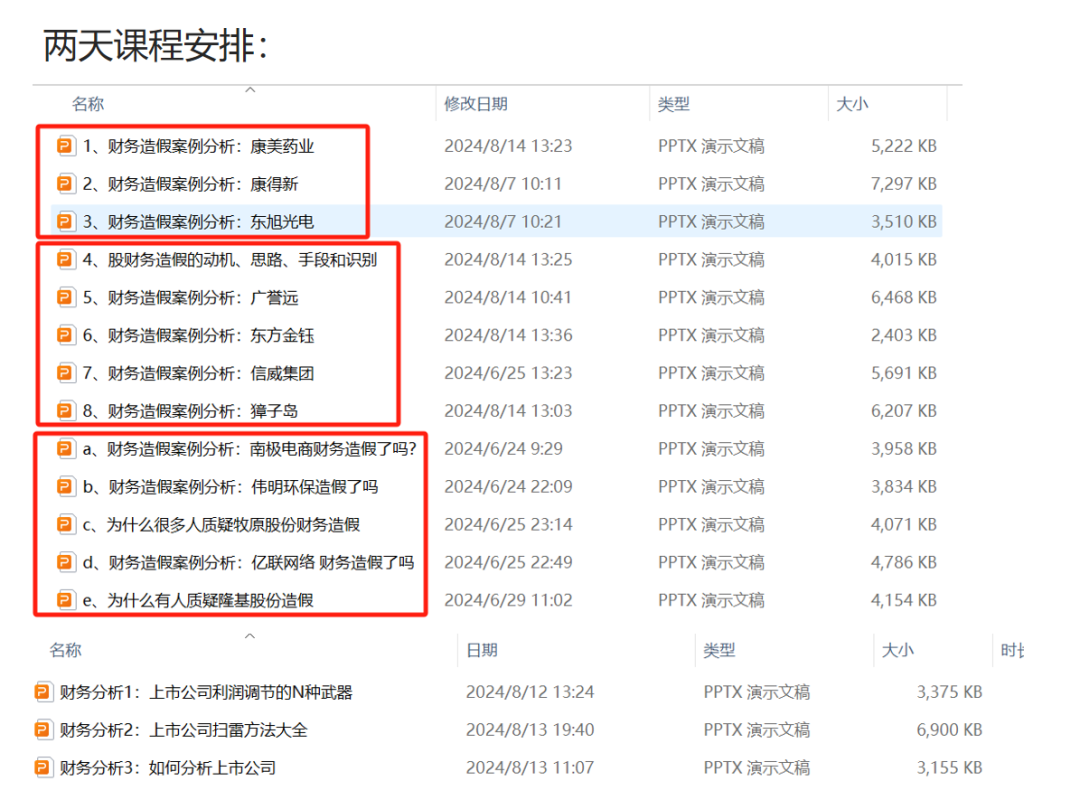This screenshot has width=1080, height=800.
Task: Select the file size 2,403 KB
Action: click(904, 336)
